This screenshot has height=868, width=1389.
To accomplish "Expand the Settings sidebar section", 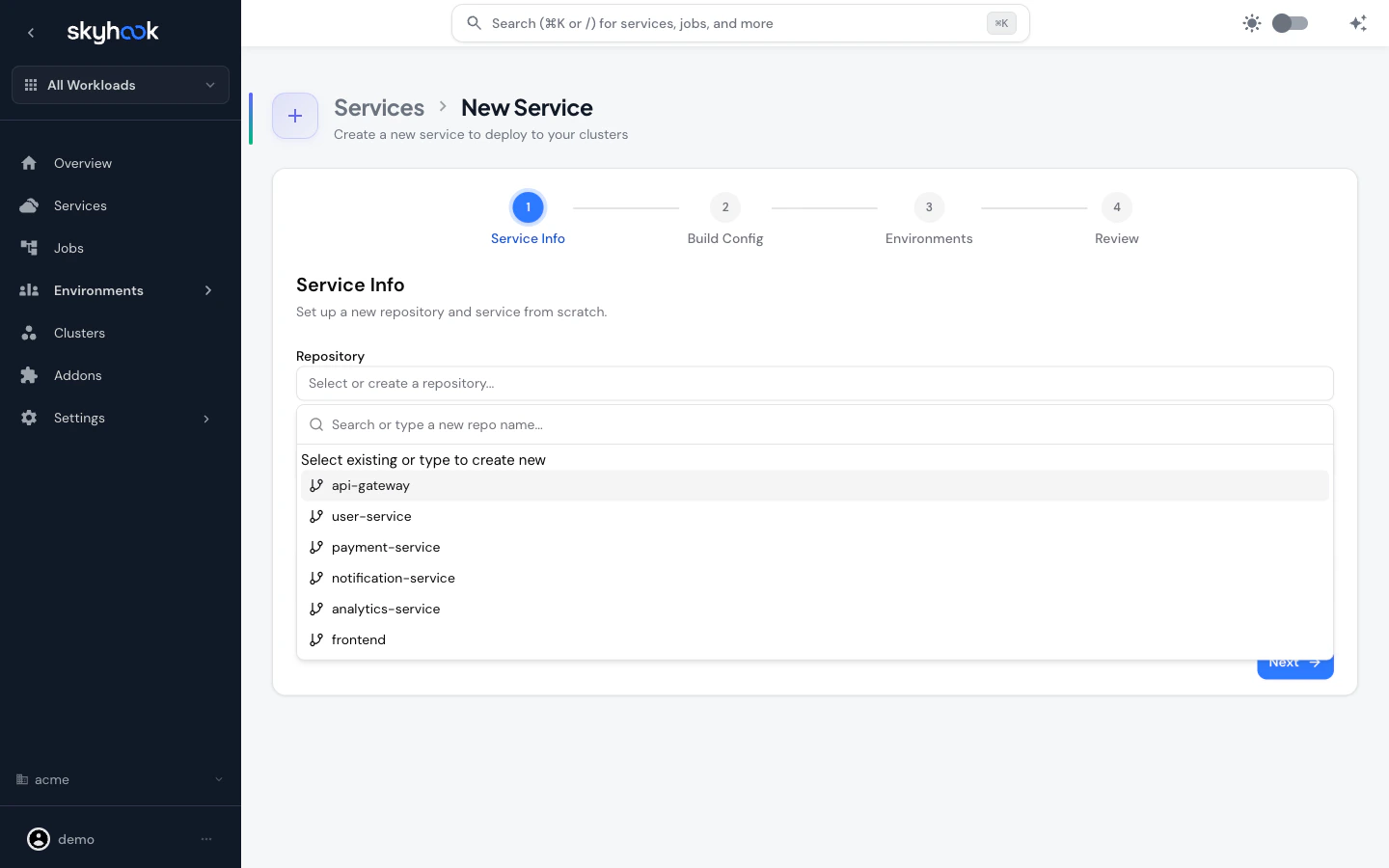I will point(205,418).
